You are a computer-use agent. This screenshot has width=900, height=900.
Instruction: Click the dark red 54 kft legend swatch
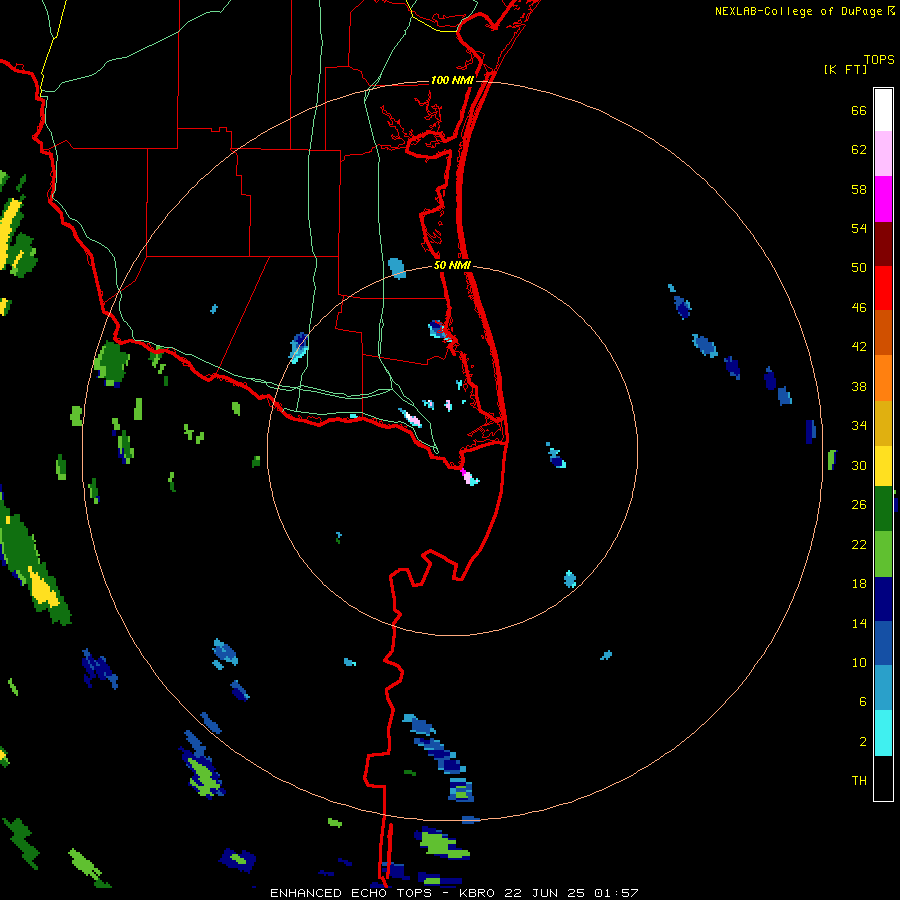pyautogui.click(x=883, y=243)
